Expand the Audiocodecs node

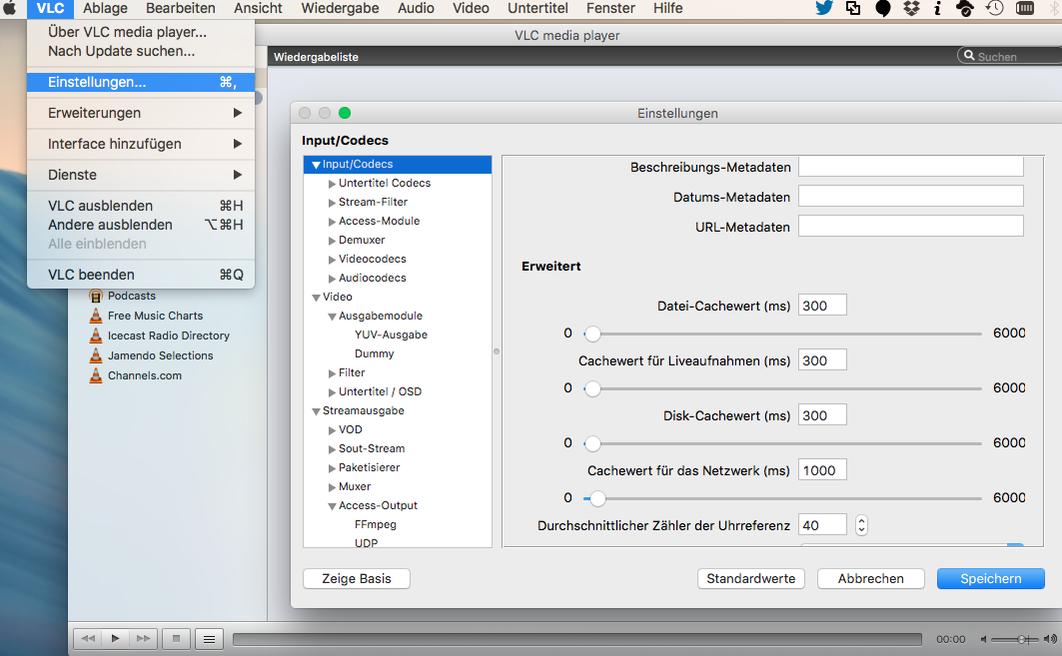332,278
